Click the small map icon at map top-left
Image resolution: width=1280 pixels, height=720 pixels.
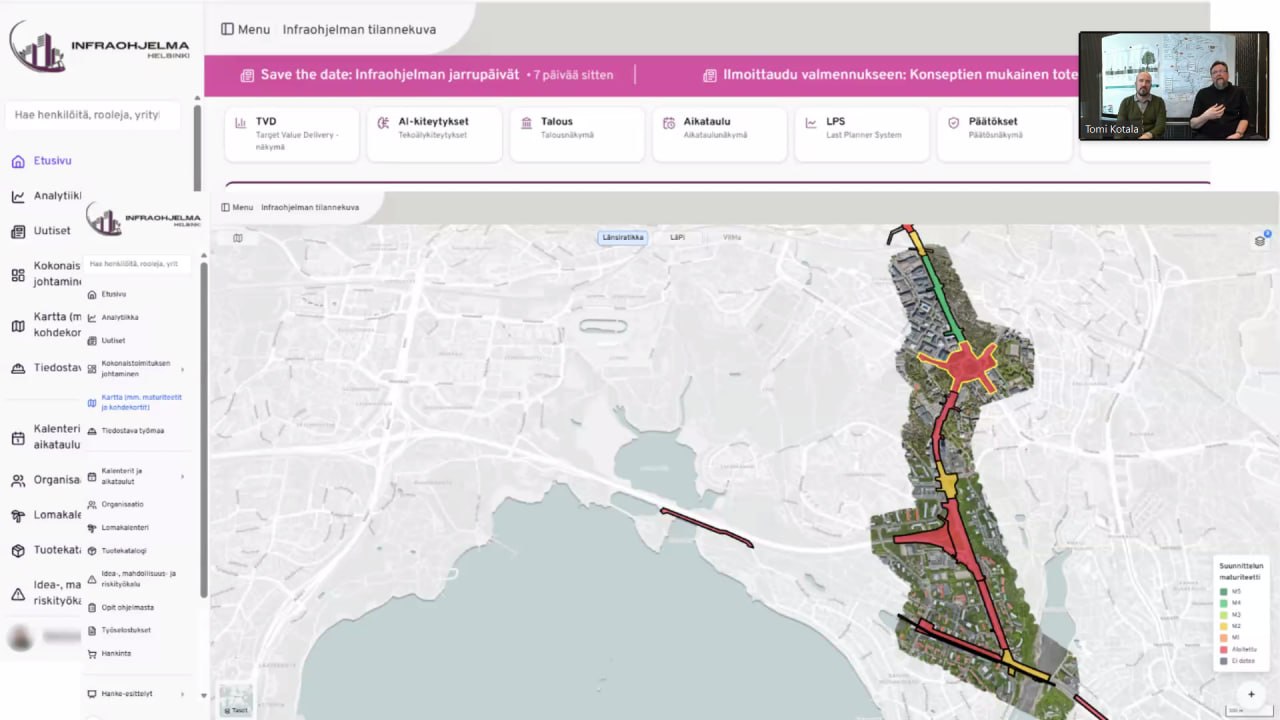click(237, 238)
